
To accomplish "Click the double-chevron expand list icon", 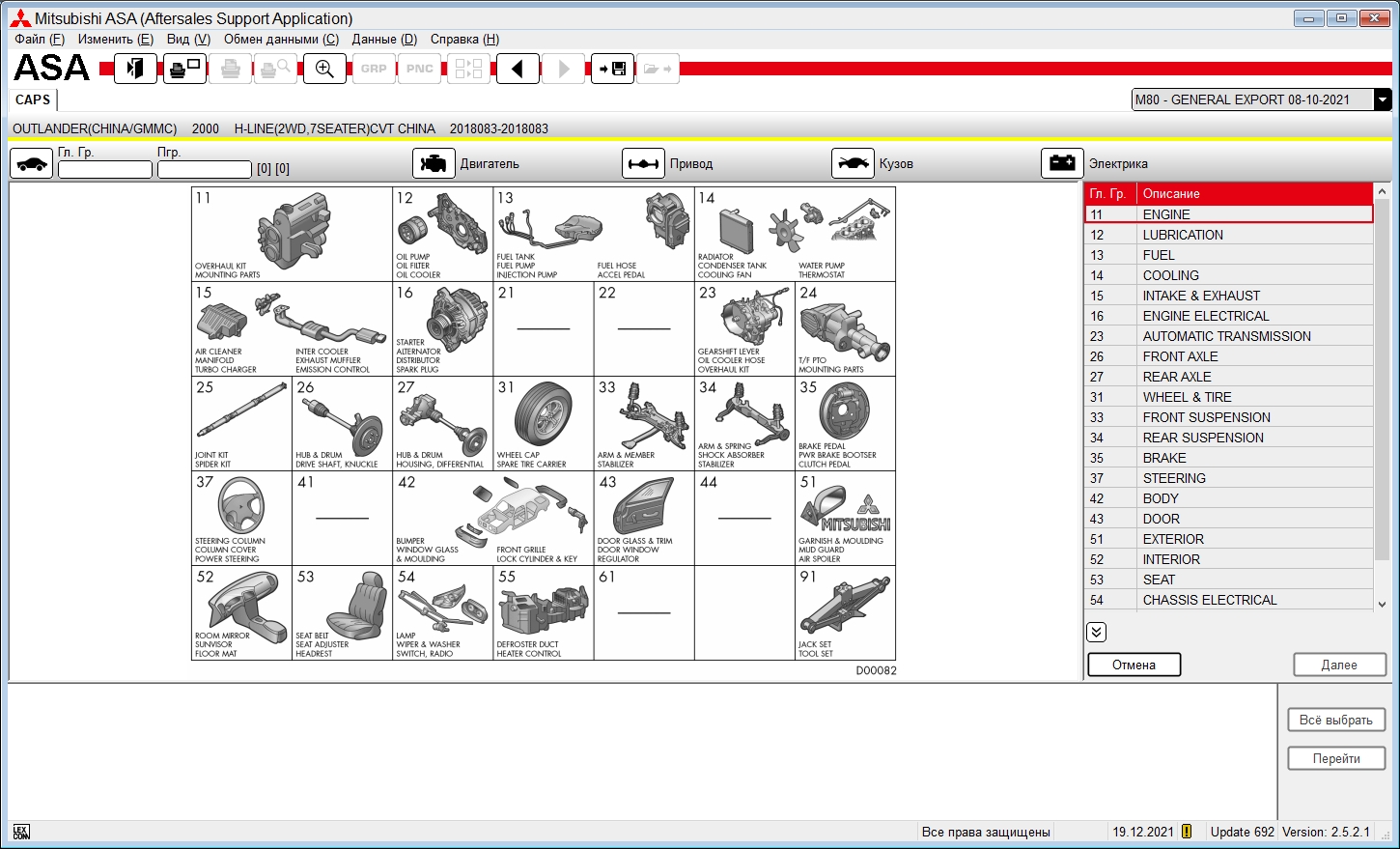I will tap(1096, 632).
